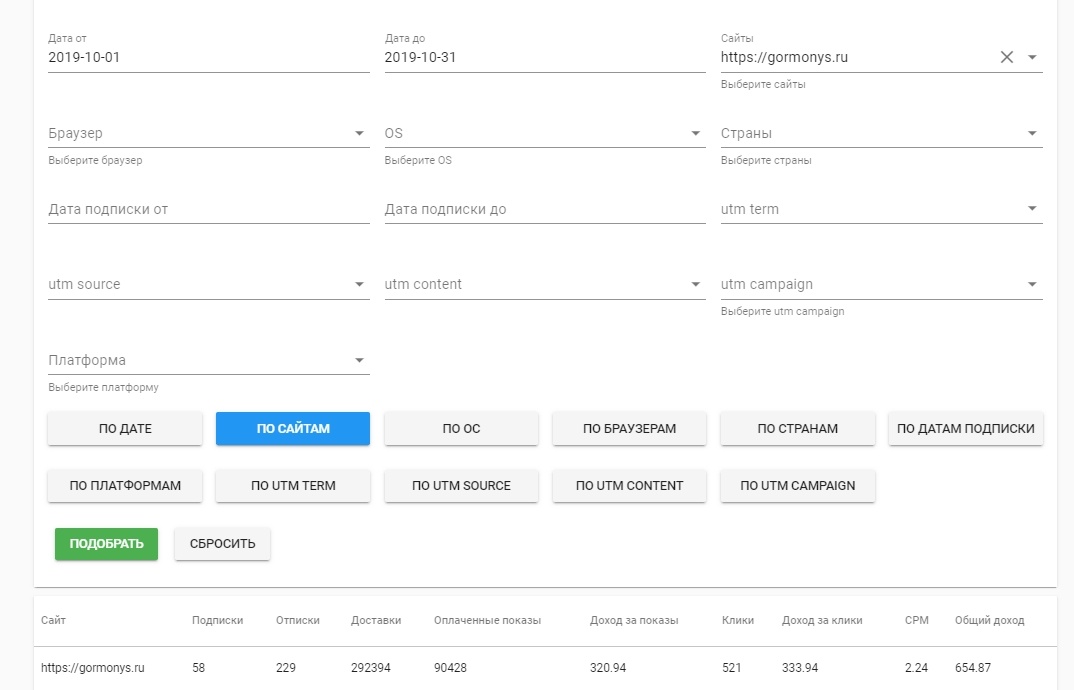Viewport: 1074px width, 690px height.
Task: Click the Доход за показы column header
Action: coord(634,620)
